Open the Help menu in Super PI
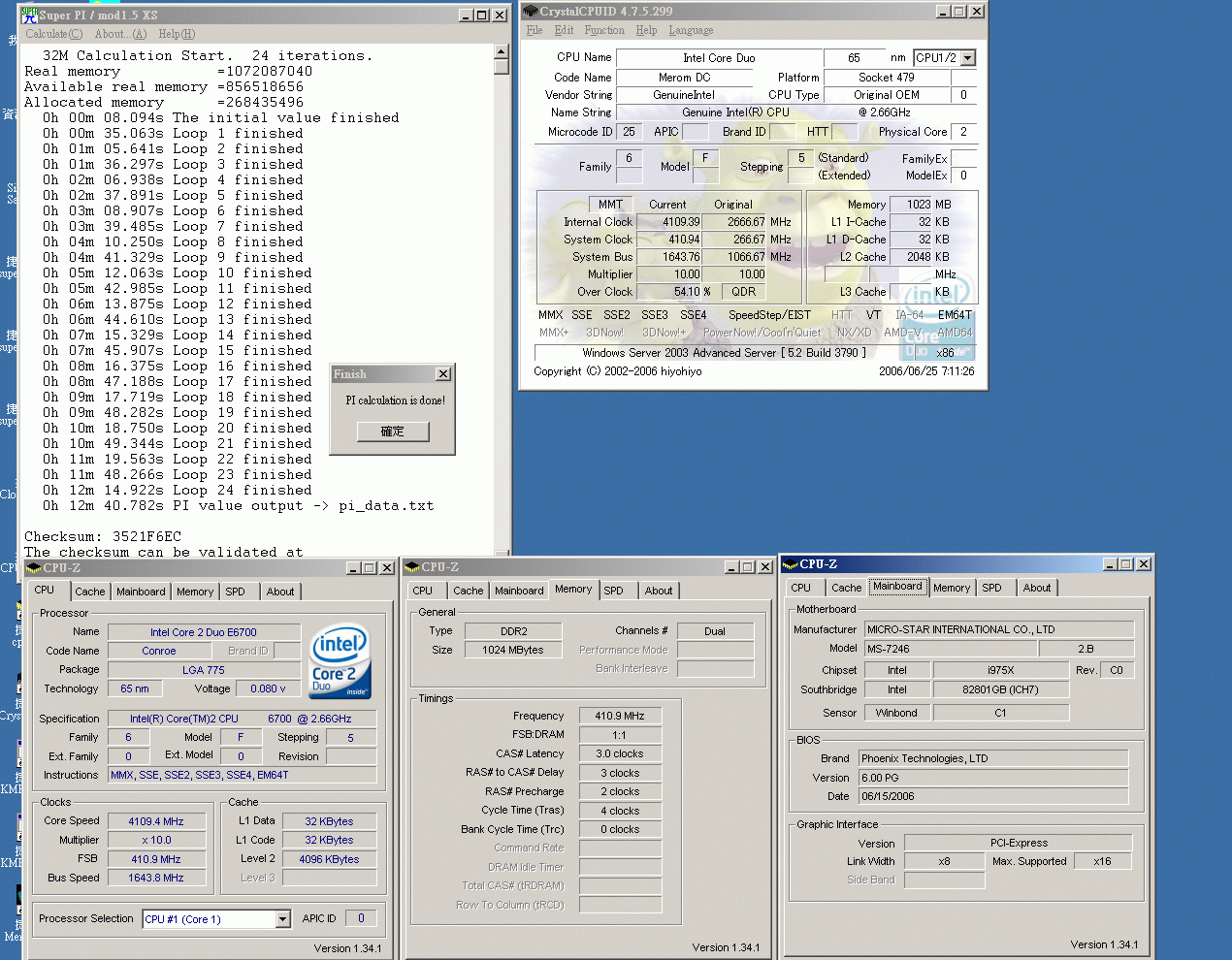This screenshot has height=960, width=1232. click(x=177, y=34)
